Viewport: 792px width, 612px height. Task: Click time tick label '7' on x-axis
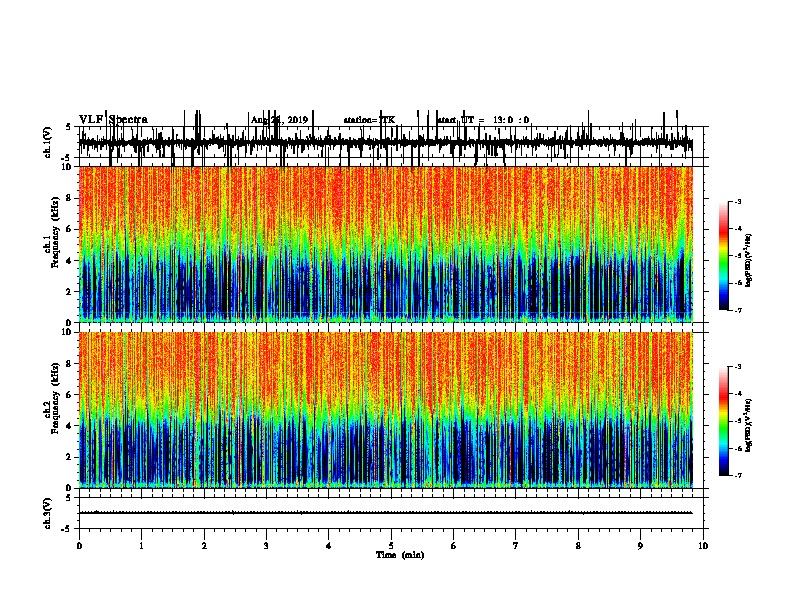[516, 546]
